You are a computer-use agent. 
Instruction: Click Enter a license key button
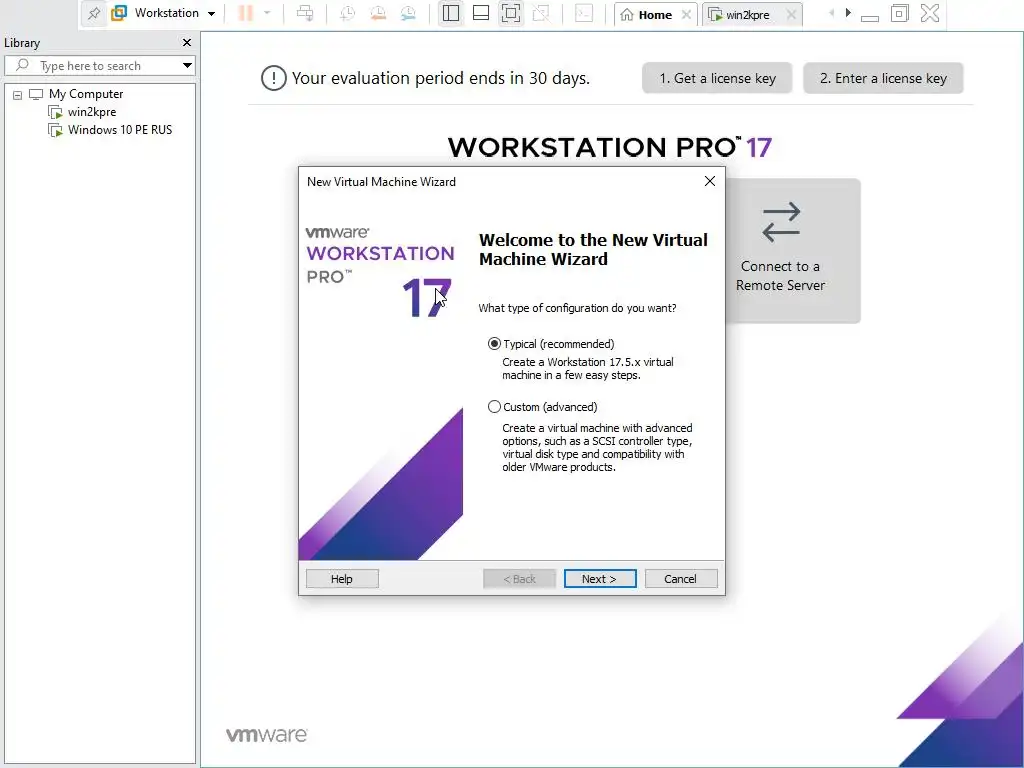[883, 78]
